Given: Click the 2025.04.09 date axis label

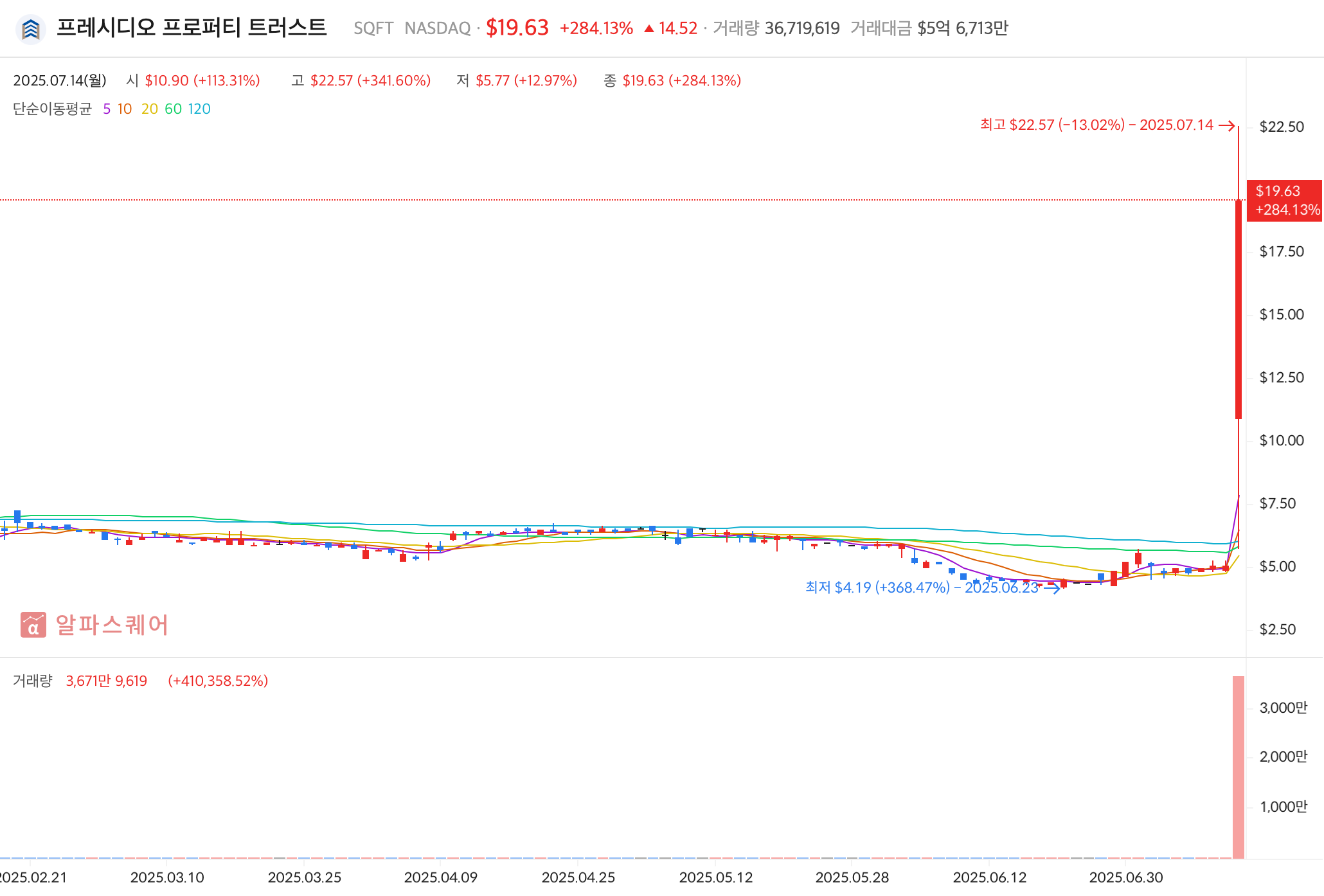Looking at the screenshot, I should [x=441, y=877].
